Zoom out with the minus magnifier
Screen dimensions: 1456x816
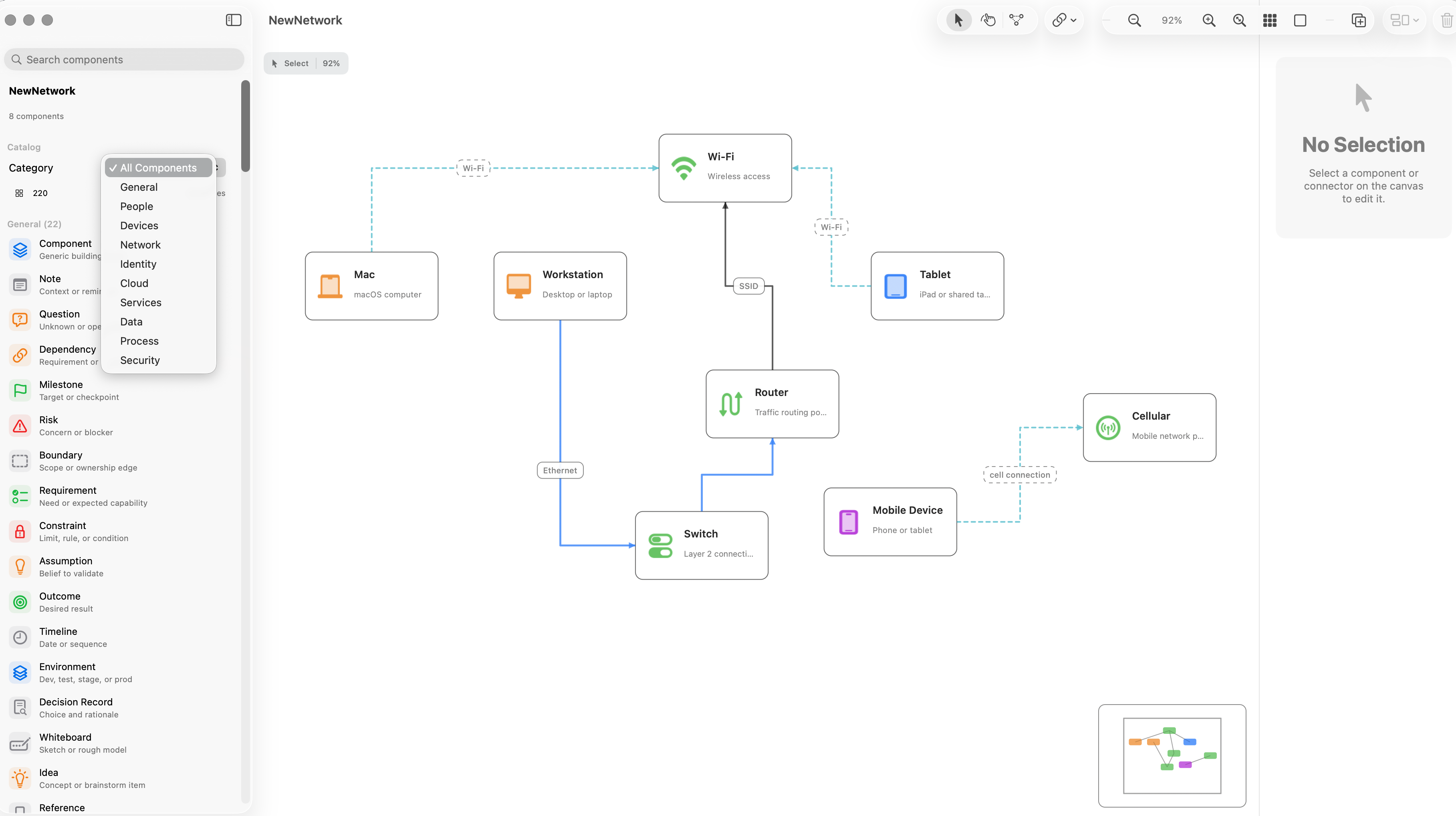(x=1134, y=20)
